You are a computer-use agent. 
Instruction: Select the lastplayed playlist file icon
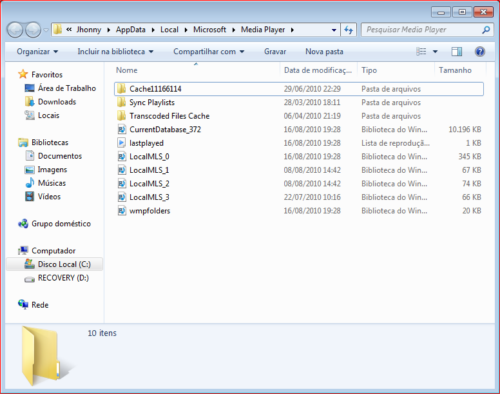(122, 143)
